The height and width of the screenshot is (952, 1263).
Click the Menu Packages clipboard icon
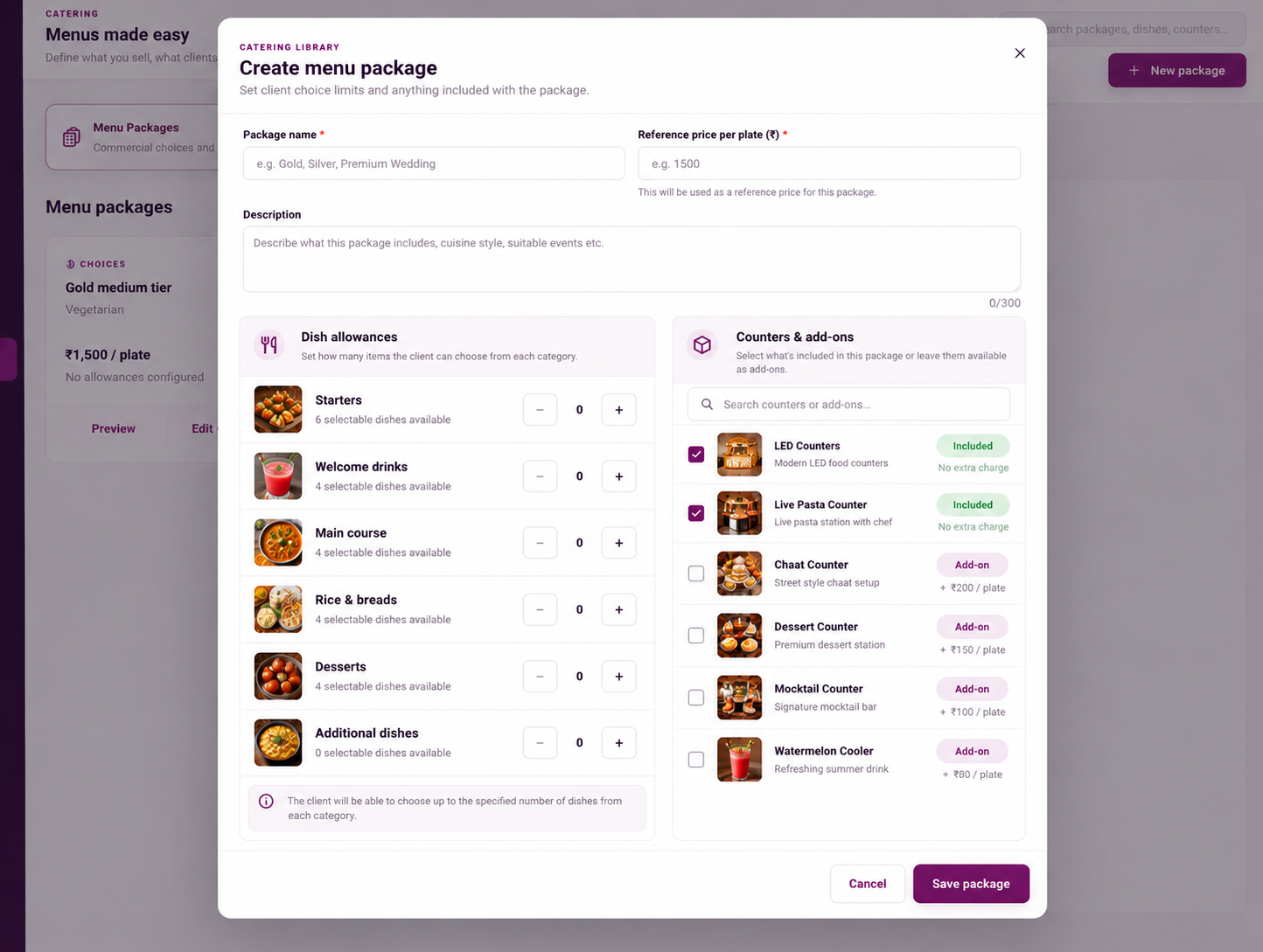[72, 137]
